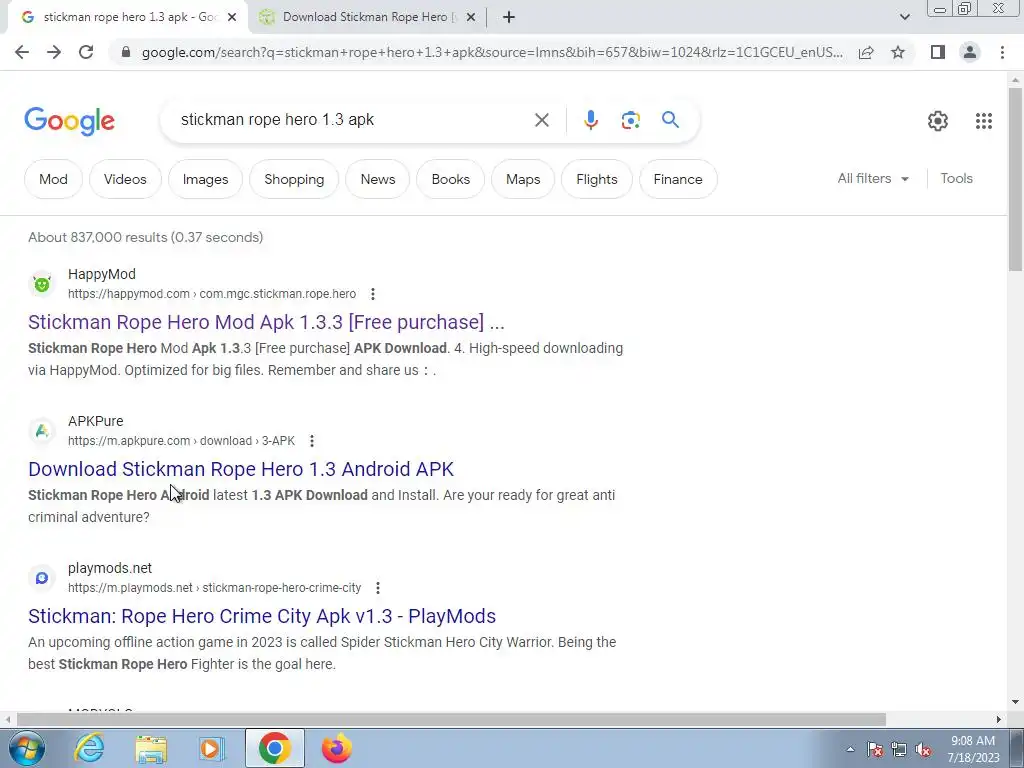Screen dimensions: 1024x768
Task: Open more options for playmods.net result
Action: pos(377,588)
